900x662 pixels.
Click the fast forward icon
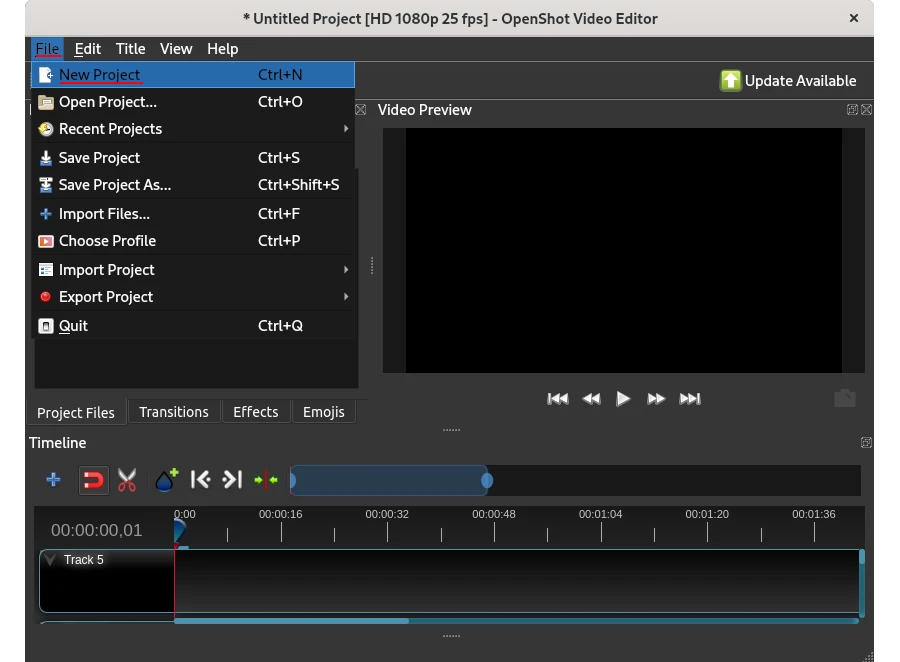656,399
